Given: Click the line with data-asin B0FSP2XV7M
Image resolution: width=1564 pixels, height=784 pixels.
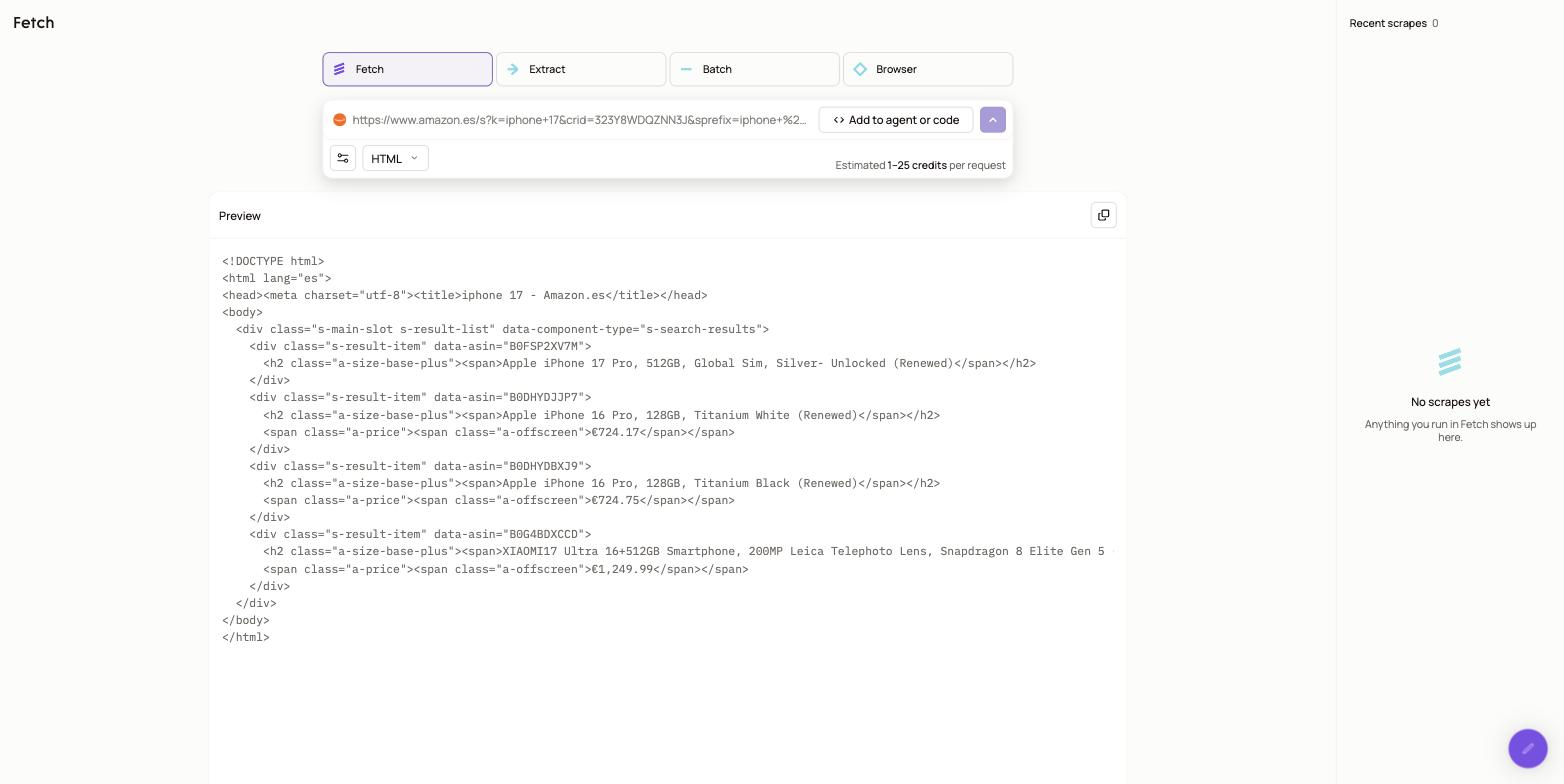Looking at the screenshot, I should coord(420,346).
